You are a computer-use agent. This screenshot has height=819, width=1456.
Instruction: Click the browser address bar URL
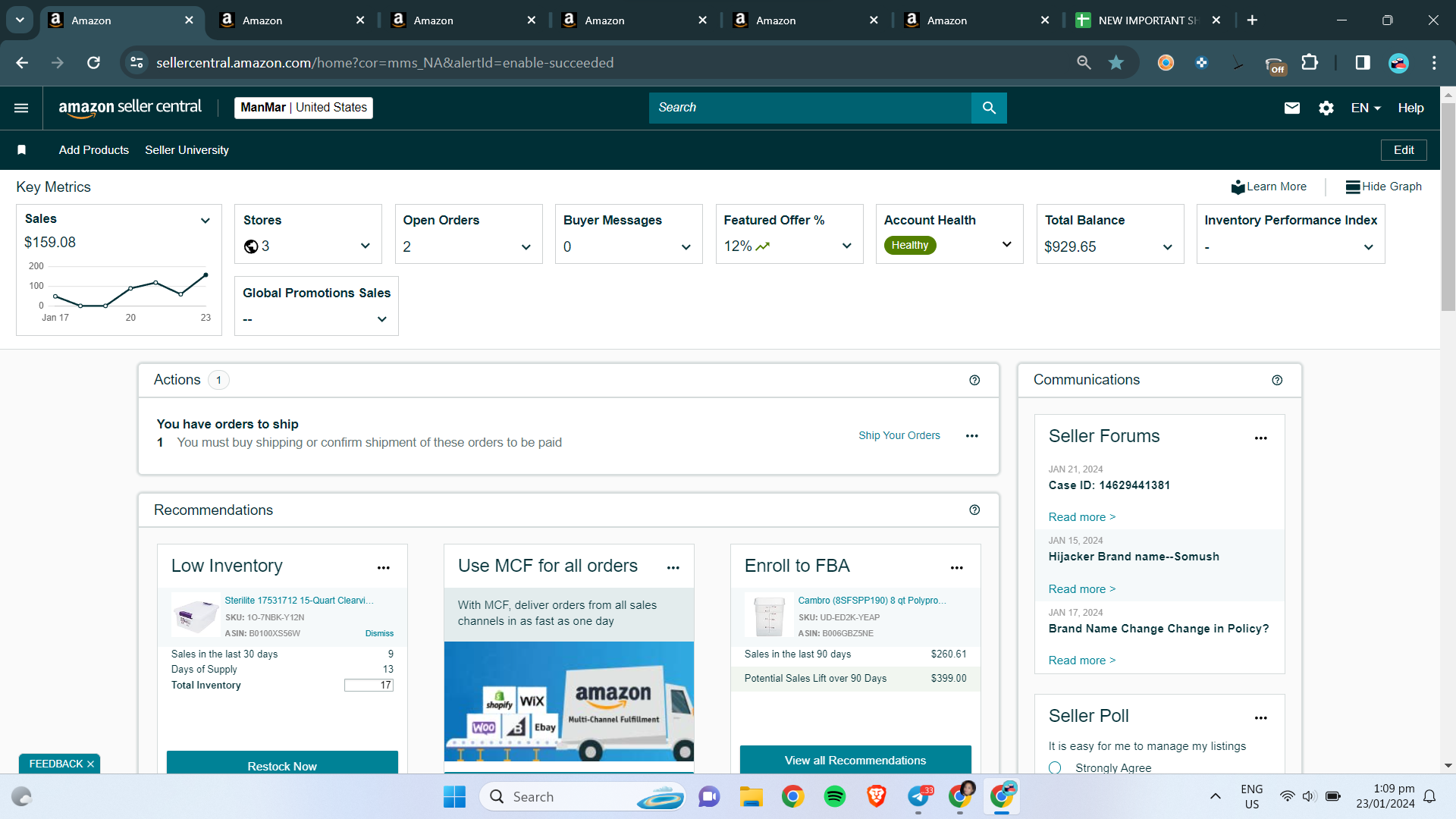(x=385, y=63)
